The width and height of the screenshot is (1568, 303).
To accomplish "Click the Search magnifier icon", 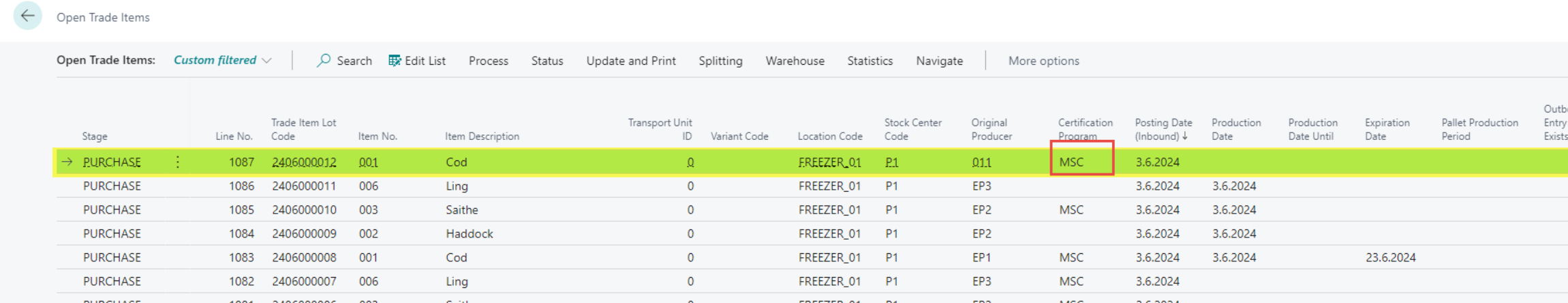I will click(324, 61).
